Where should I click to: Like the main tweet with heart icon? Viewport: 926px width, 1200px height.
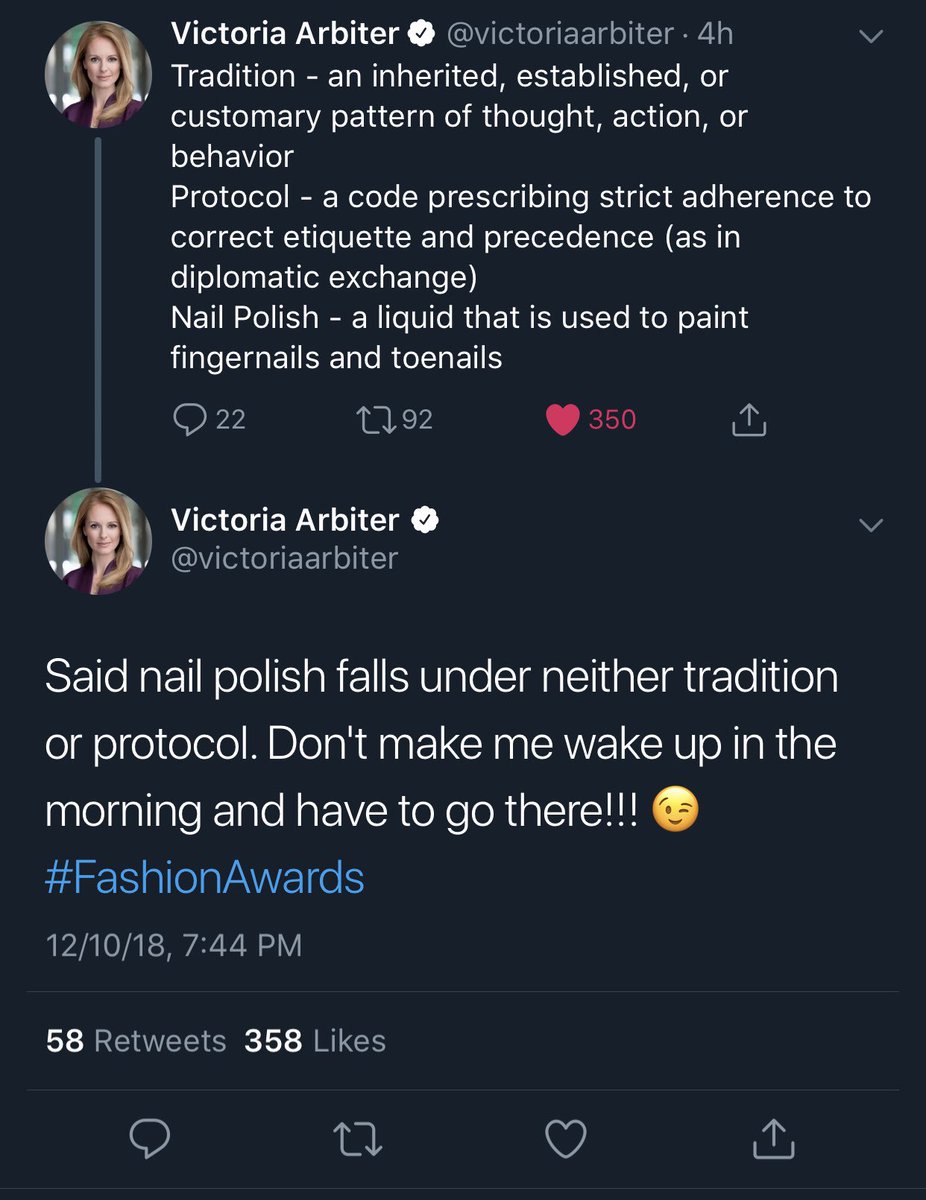coord(565,1139)
